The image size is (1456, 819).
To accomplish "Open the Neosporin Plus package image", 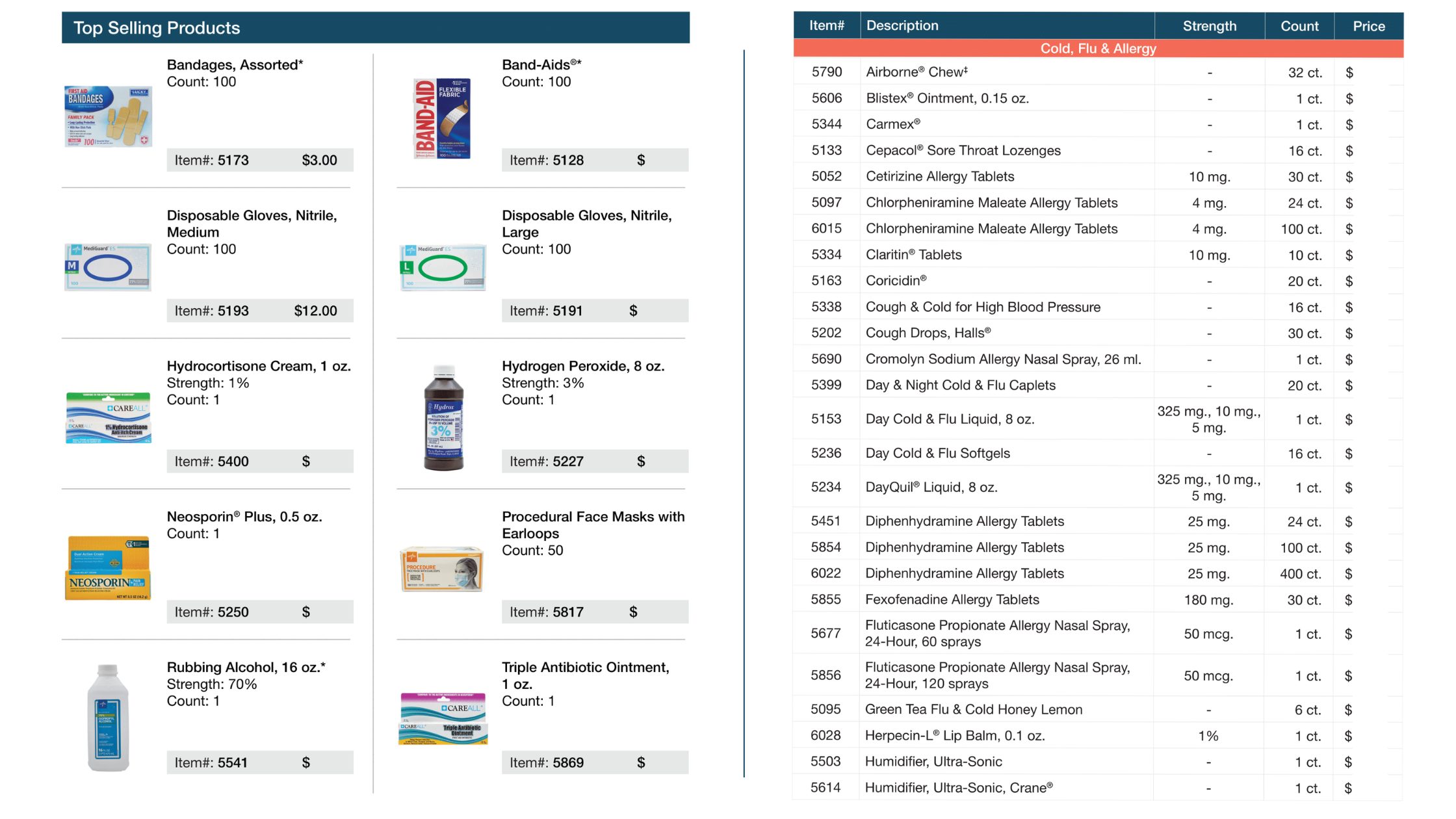I will point(108,567).
